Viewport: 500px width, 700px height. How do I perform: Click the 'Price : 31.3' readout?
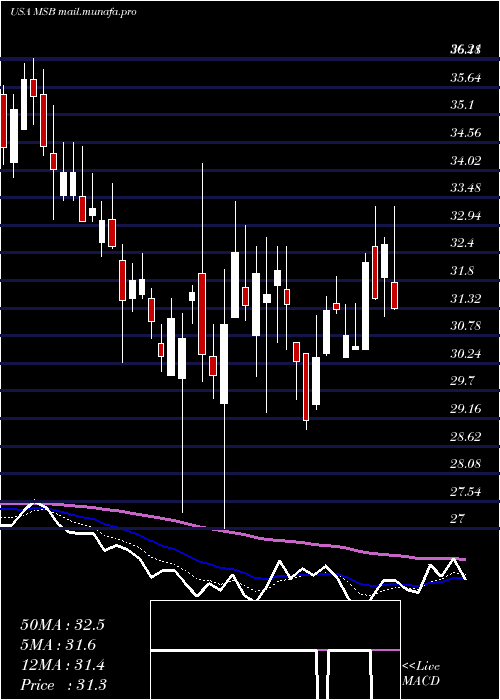click(x=63, y=685)
